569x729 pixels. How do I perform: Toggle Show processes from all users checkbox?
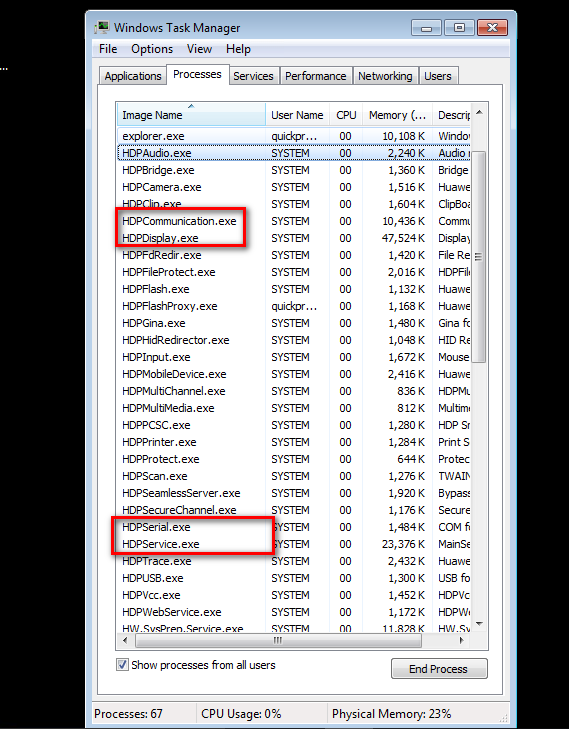tap(122, 665)
